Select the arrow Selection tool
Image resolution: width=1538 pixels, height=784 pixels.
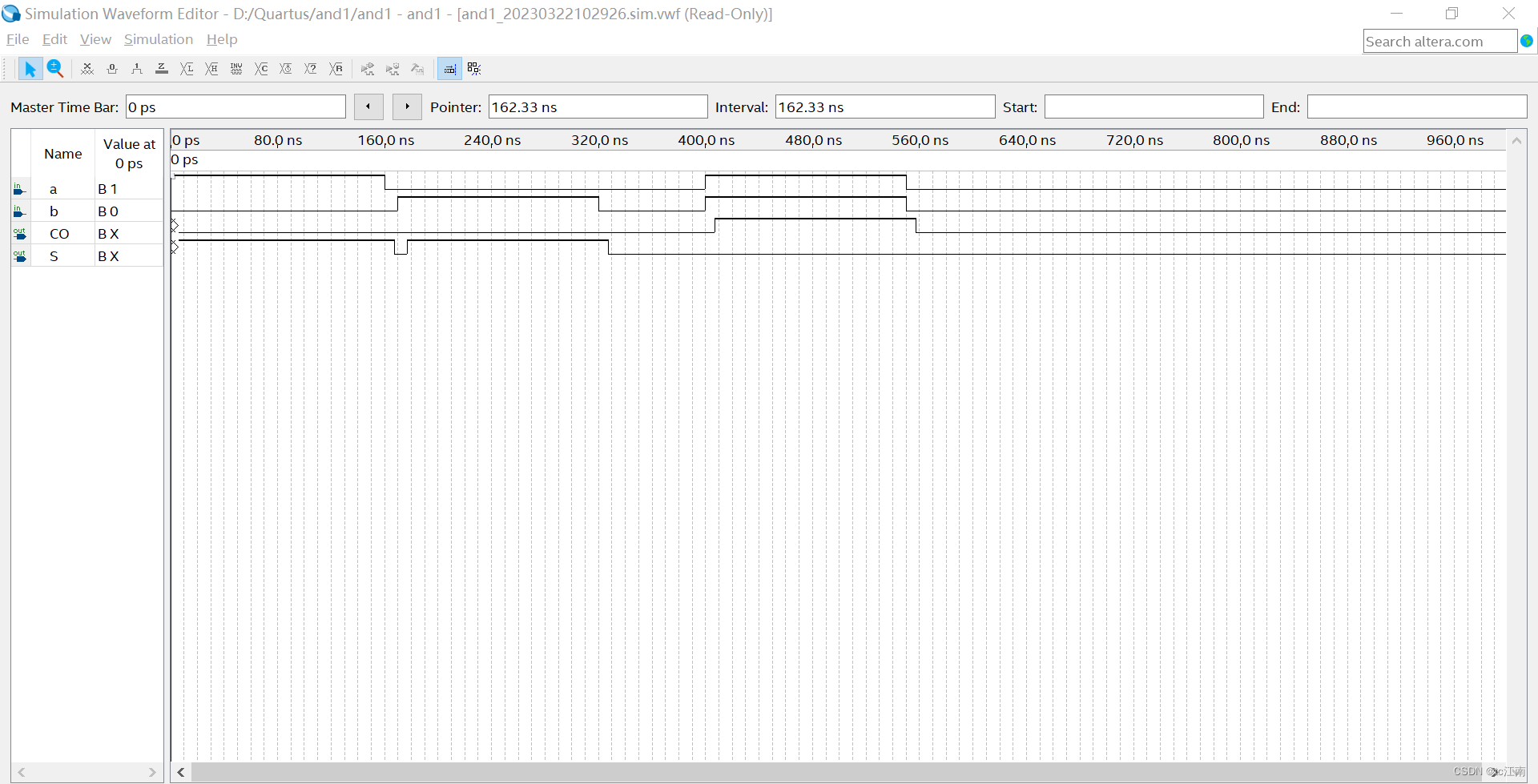coord(30,69)
